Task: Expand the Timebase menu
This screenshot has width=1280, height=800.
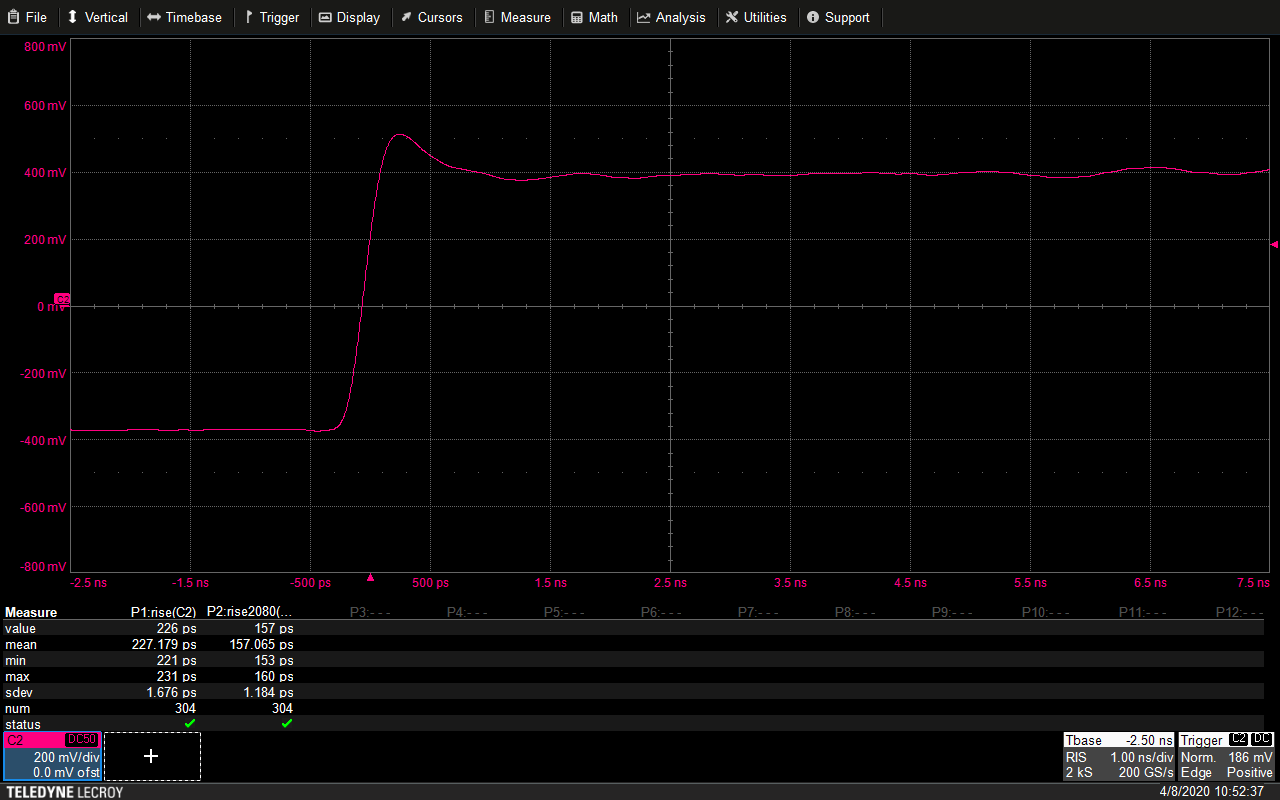Action: click(x=184, y=17)
